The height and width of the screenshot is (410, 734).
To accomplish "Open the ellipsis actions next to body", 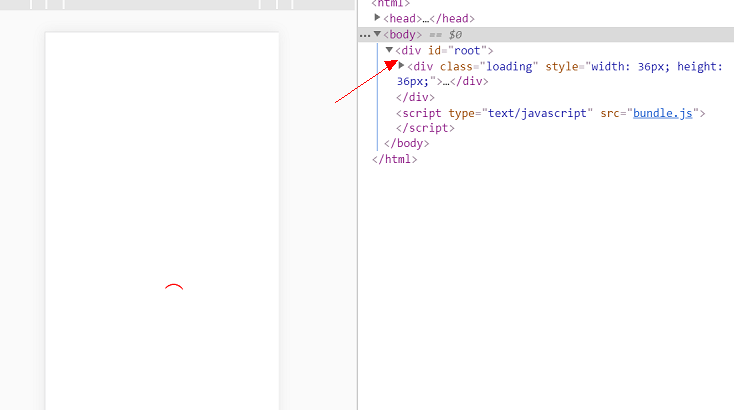I will coord(365,35).
